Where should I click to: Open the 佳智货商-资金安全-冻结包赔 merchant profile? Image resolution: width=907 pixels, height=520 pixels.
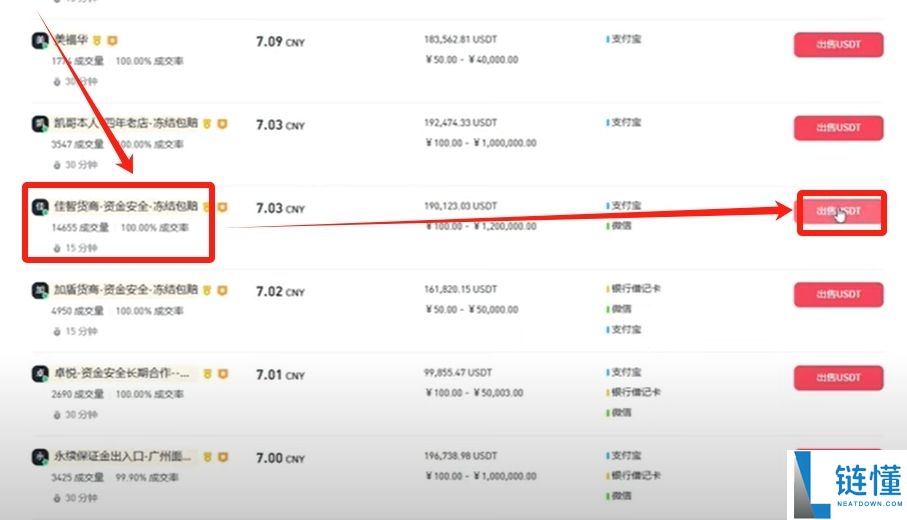coord(125,207)
